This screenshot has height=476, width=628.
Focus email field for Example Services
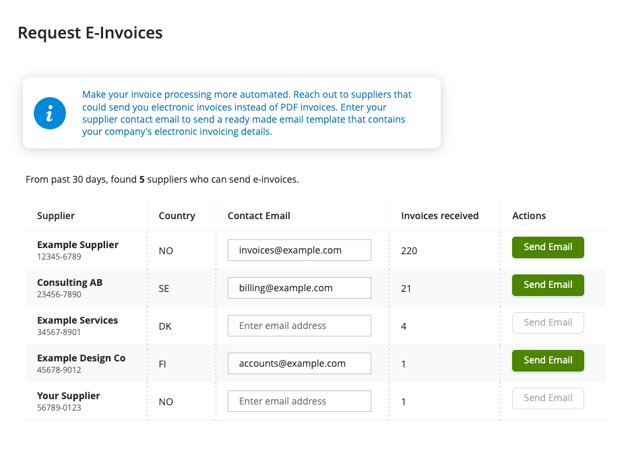coord(299,325)
